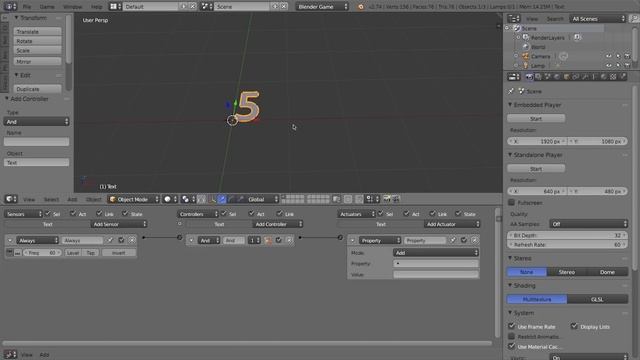Click the Duplicate button

pos(38,89)
